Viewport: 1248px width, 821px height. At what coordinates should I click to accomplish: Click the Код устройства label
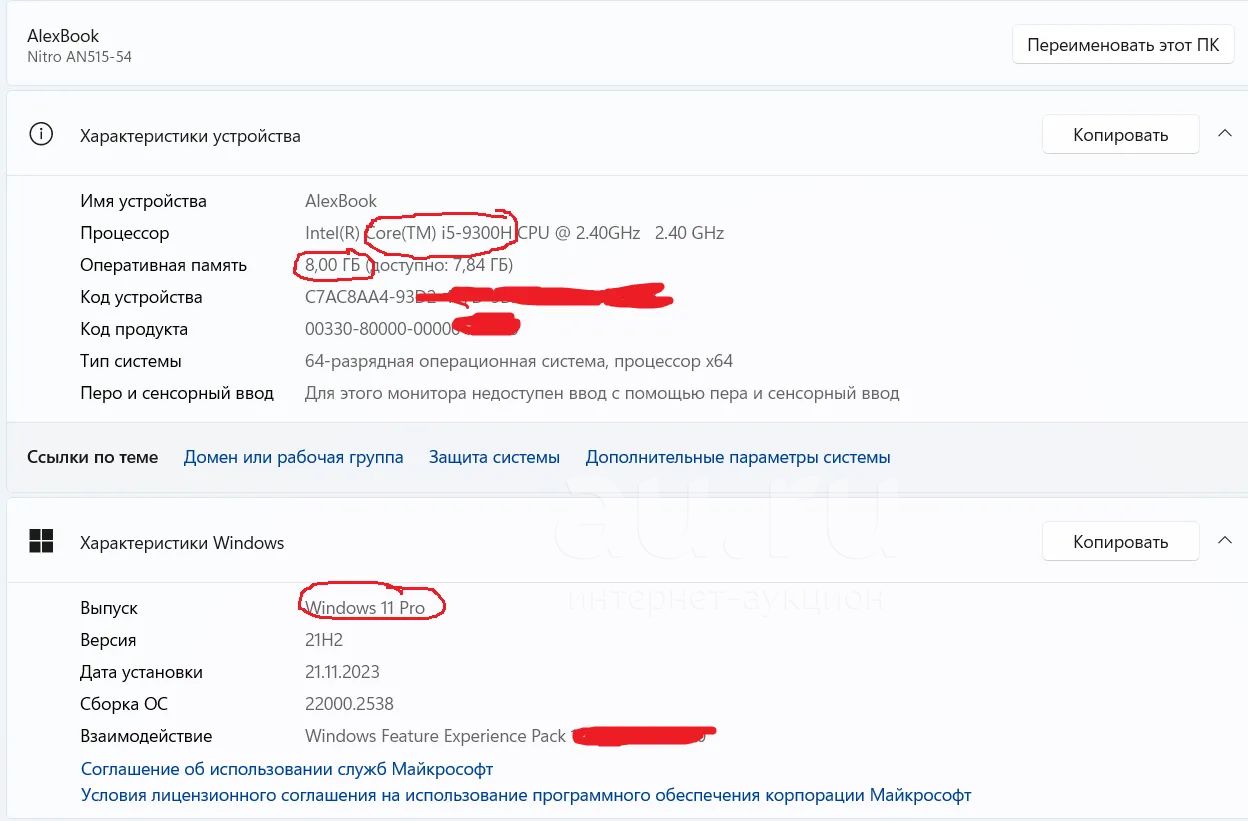(141, 297)
